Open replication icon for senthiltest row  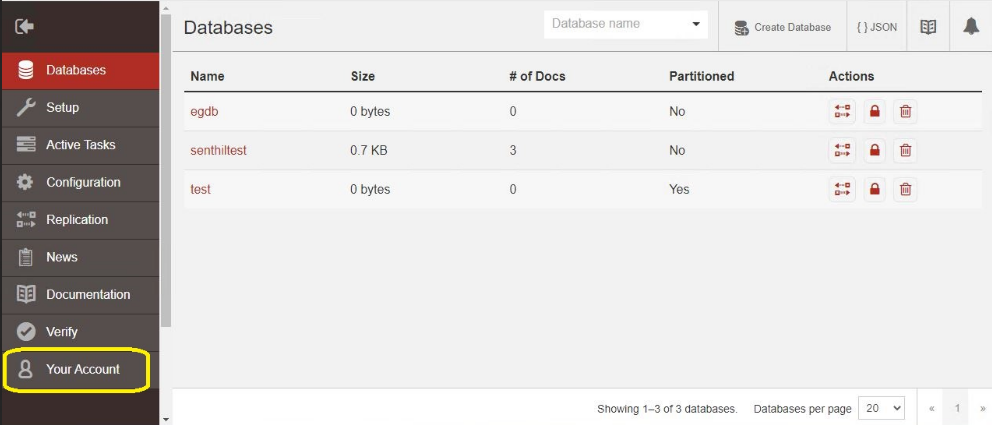(x=842, y=151)
